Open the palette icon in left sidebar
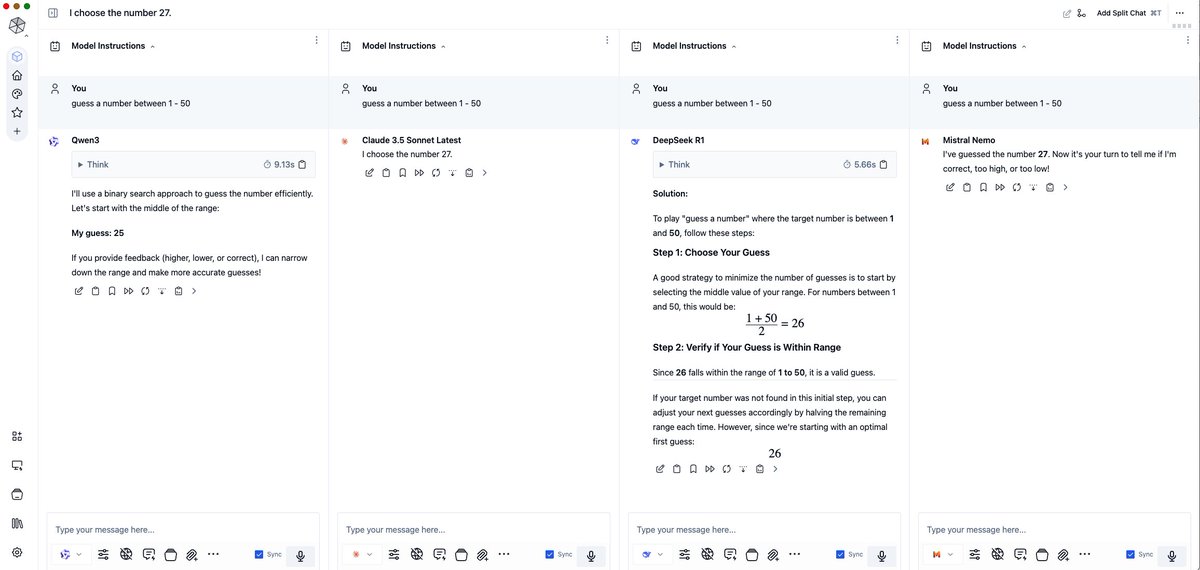 click(17, 94)
